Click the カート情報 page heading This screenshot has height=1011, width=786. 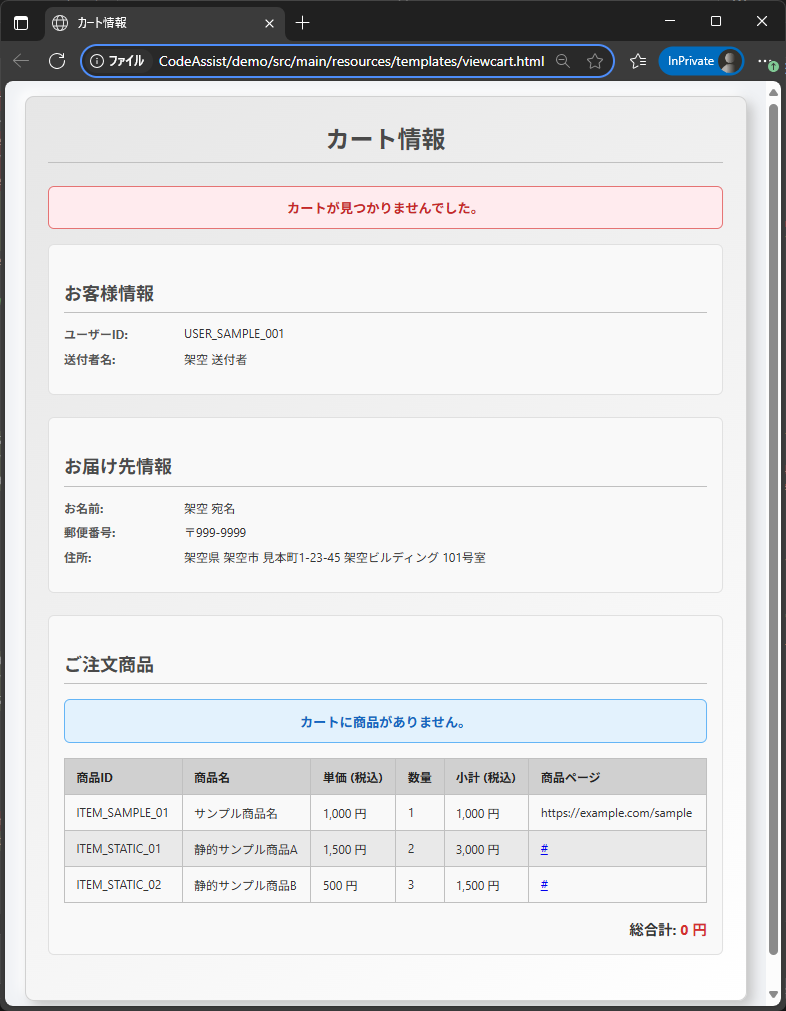click(x=386, y=139)
